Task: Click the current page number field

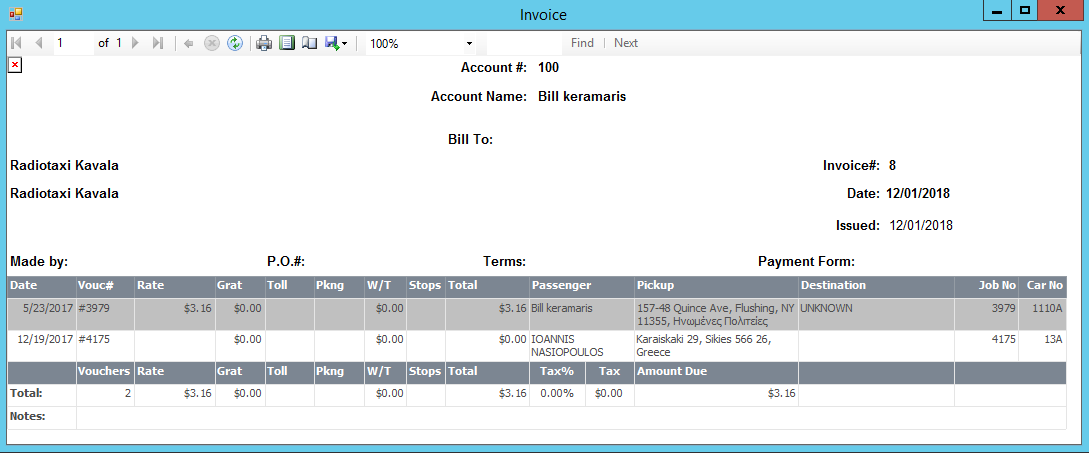Action: (x=72, y=43)
